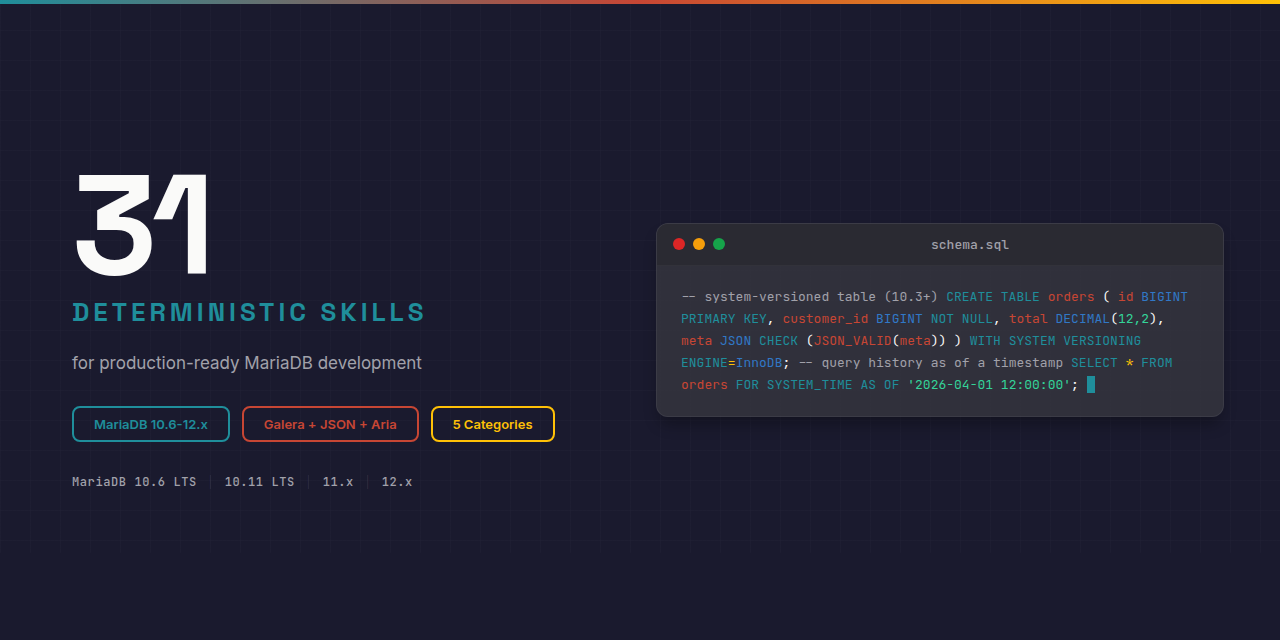Click the schema.sql window title
The width and height of the screenshot is (1280, 640).
(x=970, y=245)
